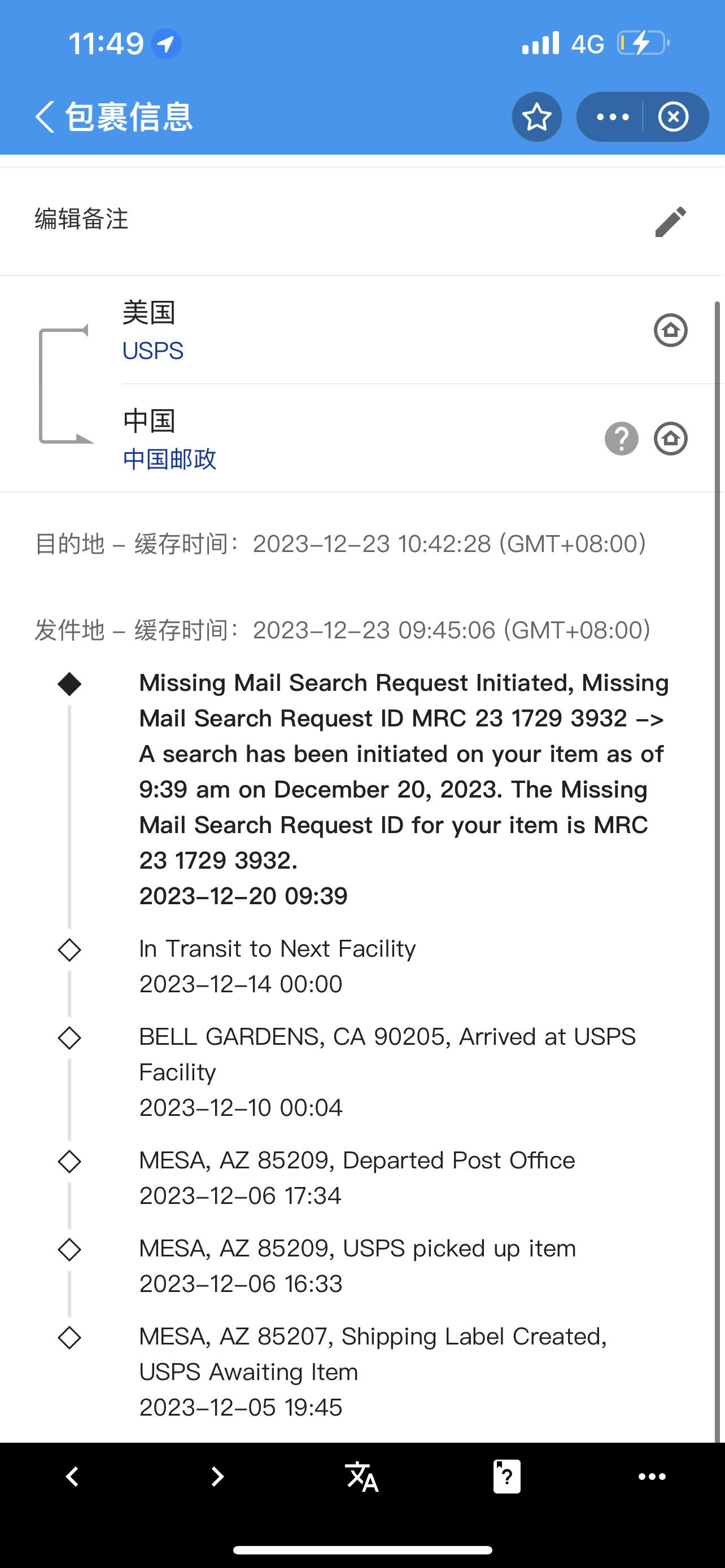This screenshot has width=725, height=1568.
Task: Open edit note pencil icon
Action: click(x=671, y=223)
